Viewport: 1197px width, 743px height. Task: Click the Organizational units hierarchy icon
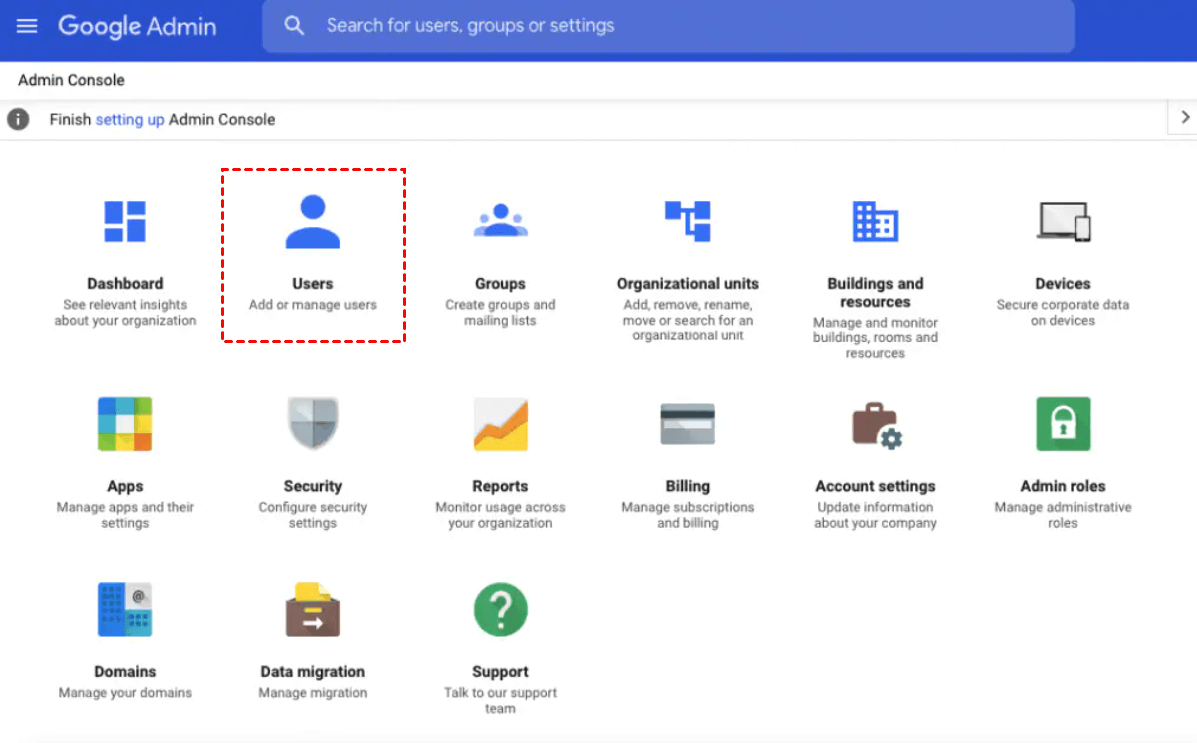pos(688,221)
